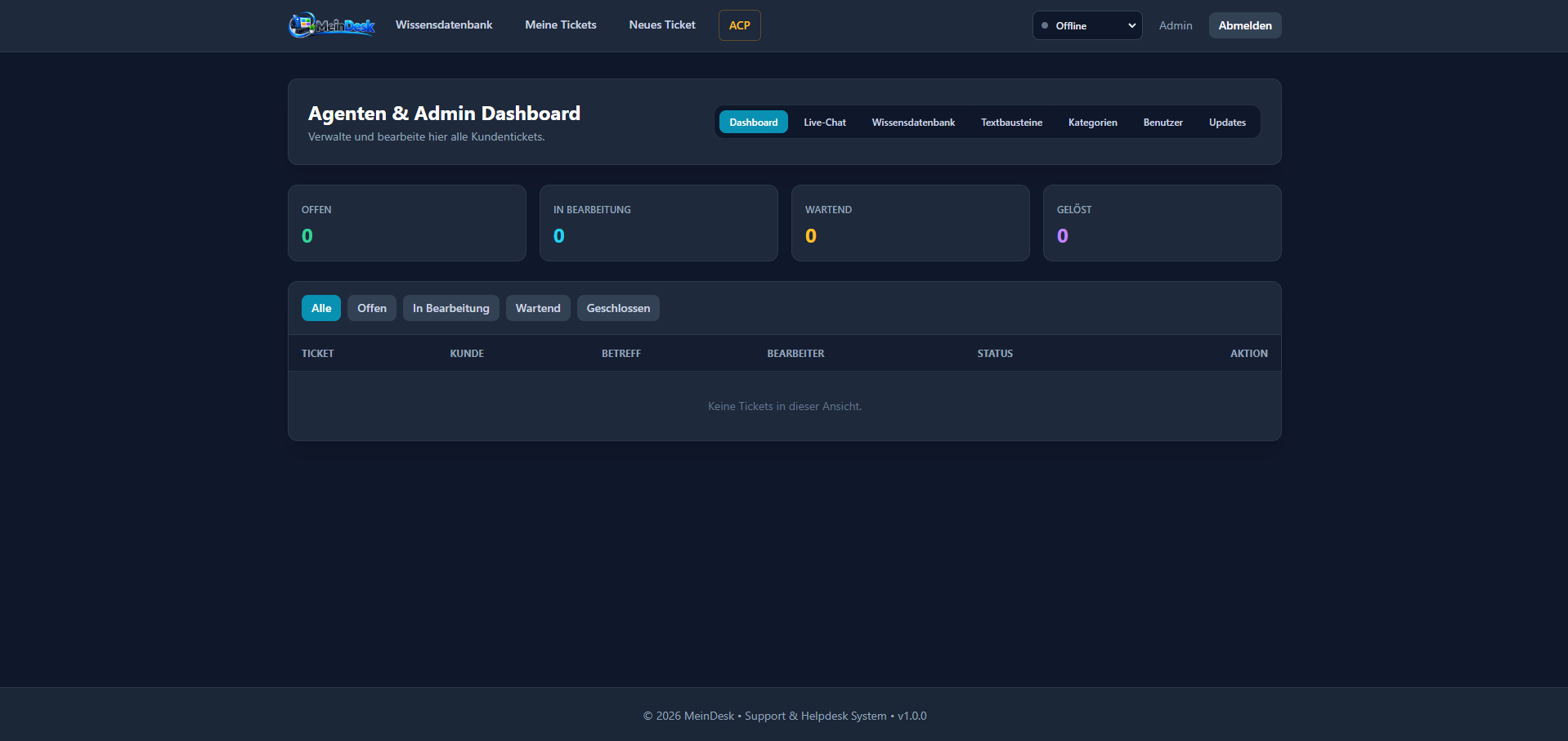Filter tickets by Alle
The height and width of the screenshot is (741, 1568).
click(x=321, y=308)
